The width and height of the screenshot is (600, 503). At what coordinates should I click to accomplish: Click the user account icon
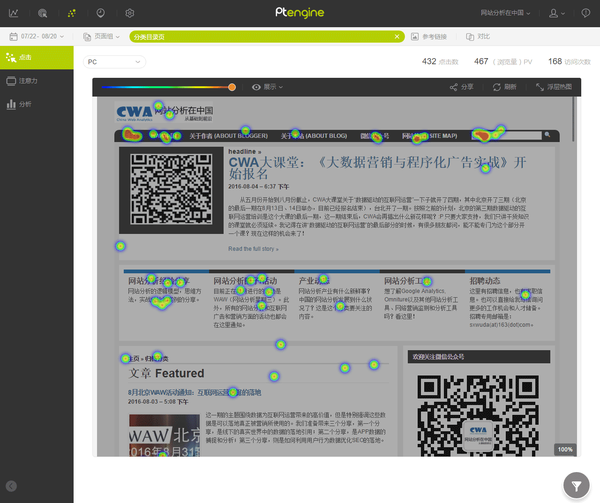(x=556, y=13)
